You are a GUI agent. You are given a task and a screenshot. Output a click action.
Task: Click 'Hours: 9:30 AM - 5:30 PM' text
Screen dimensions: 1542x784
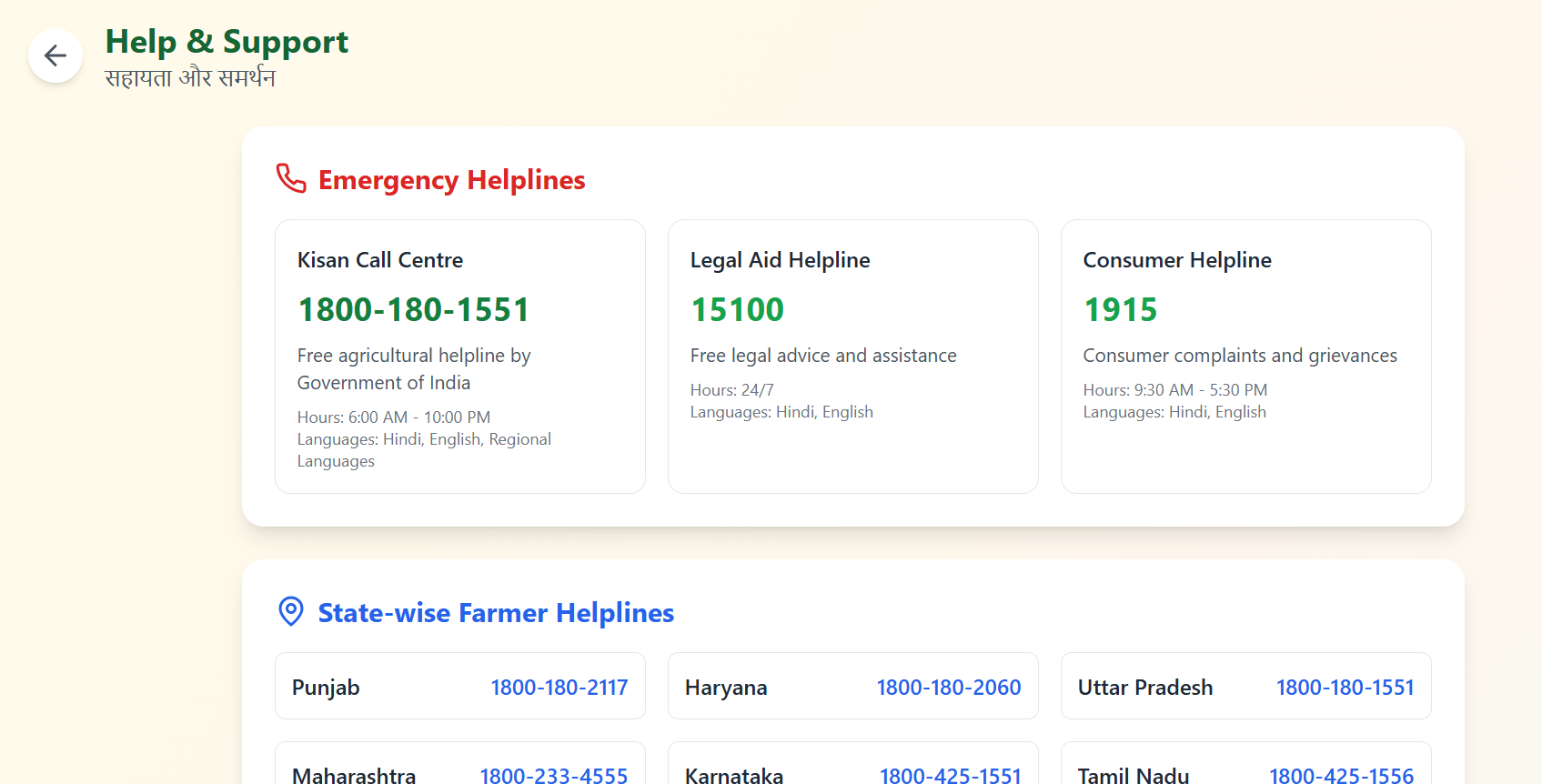(1175, 390)
